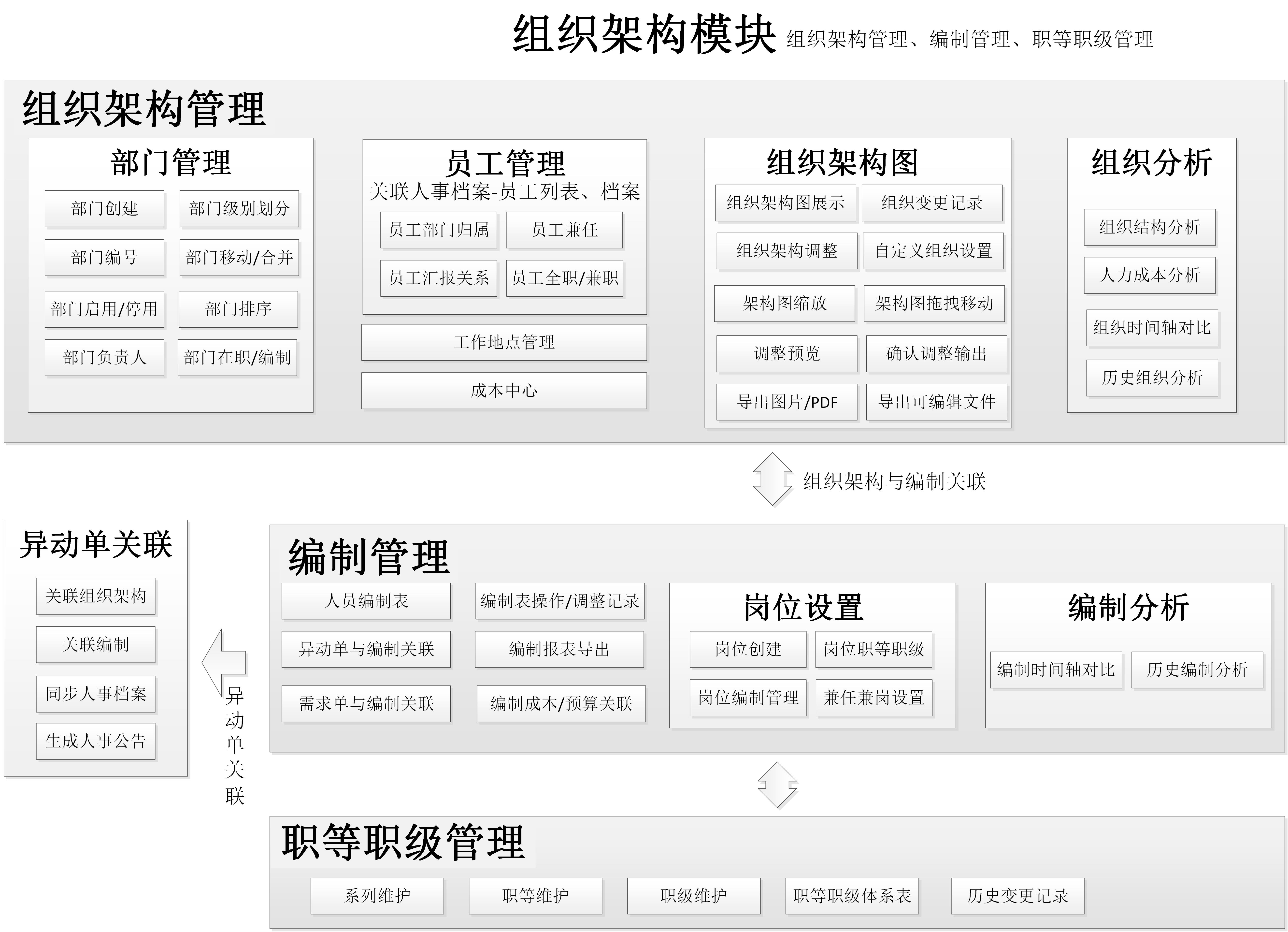Click the 组织架构模块 main title

click(x=644, y=34)
